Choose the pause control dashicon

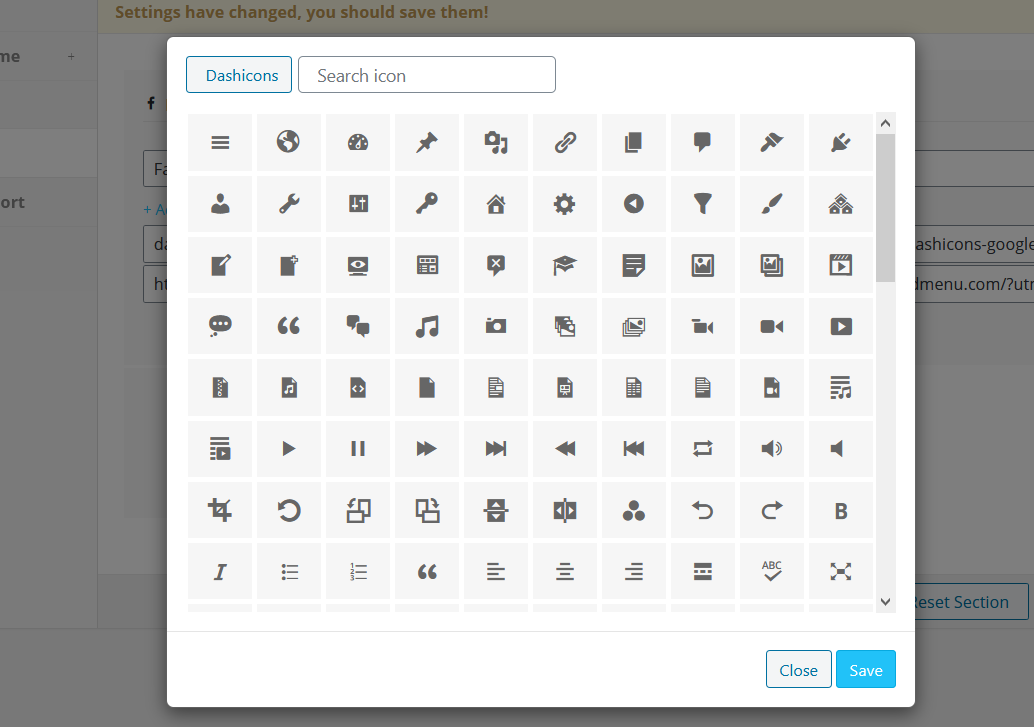(x=357, y=449)
